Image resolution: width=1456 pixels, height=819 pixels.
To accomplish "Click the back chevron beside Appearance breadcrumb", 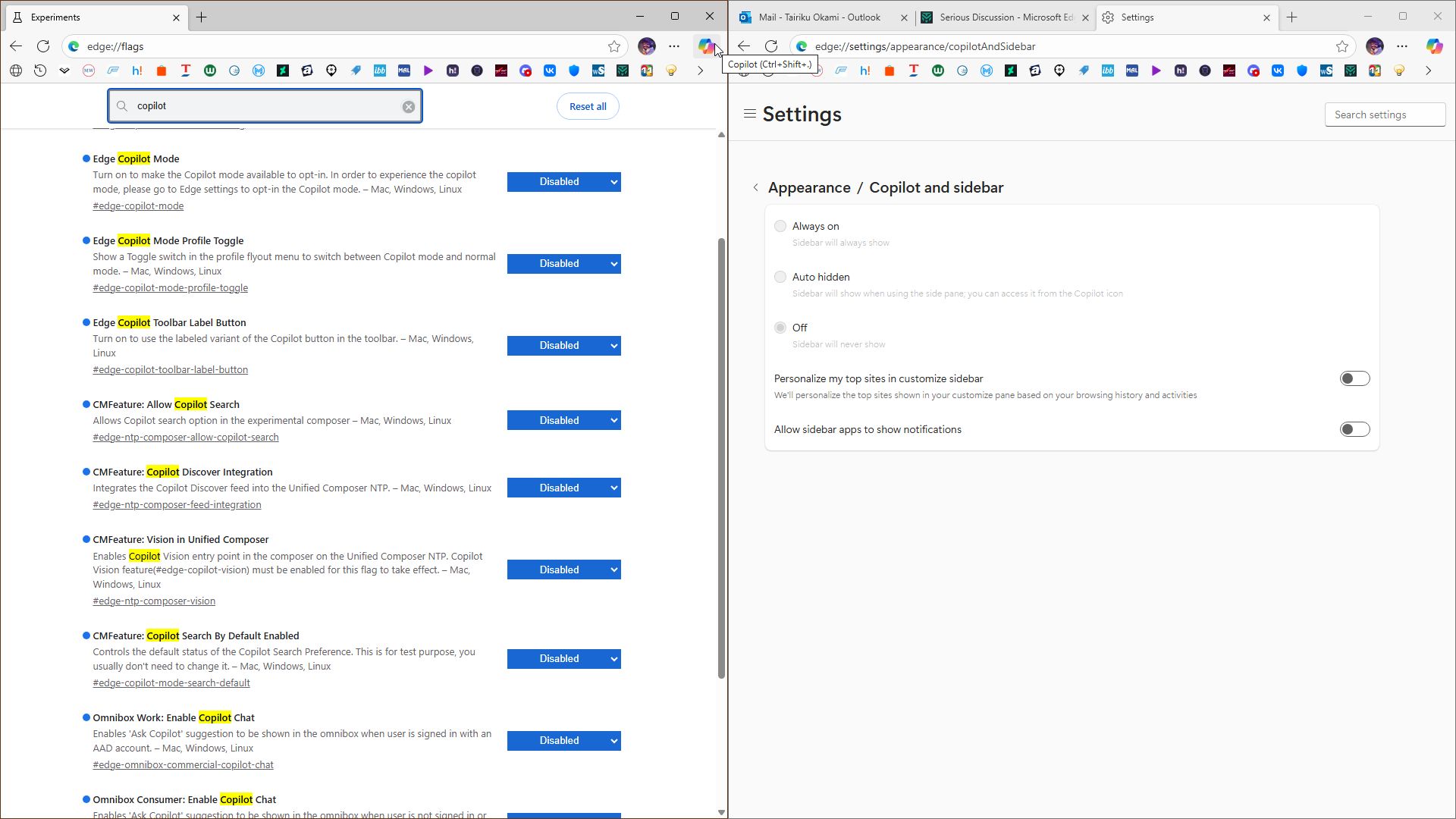I will coord(755,187).
